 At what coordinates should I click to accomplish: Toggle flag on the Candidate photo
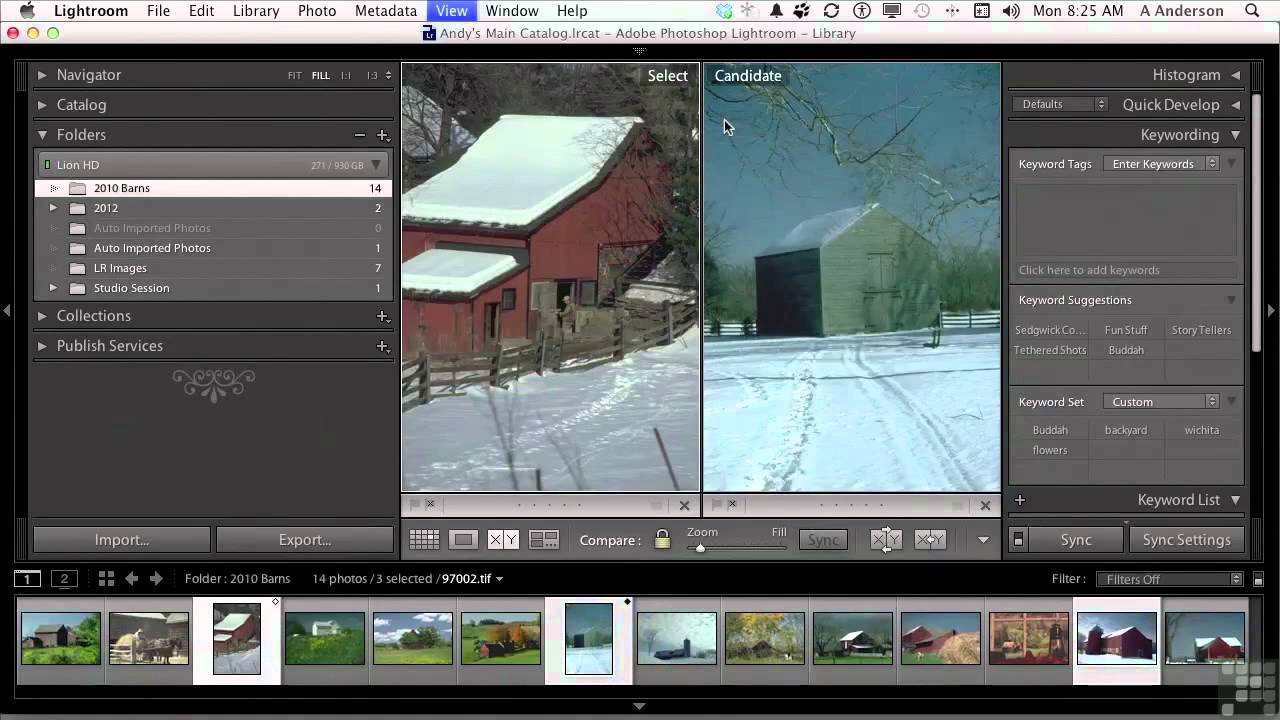point(716,505)
